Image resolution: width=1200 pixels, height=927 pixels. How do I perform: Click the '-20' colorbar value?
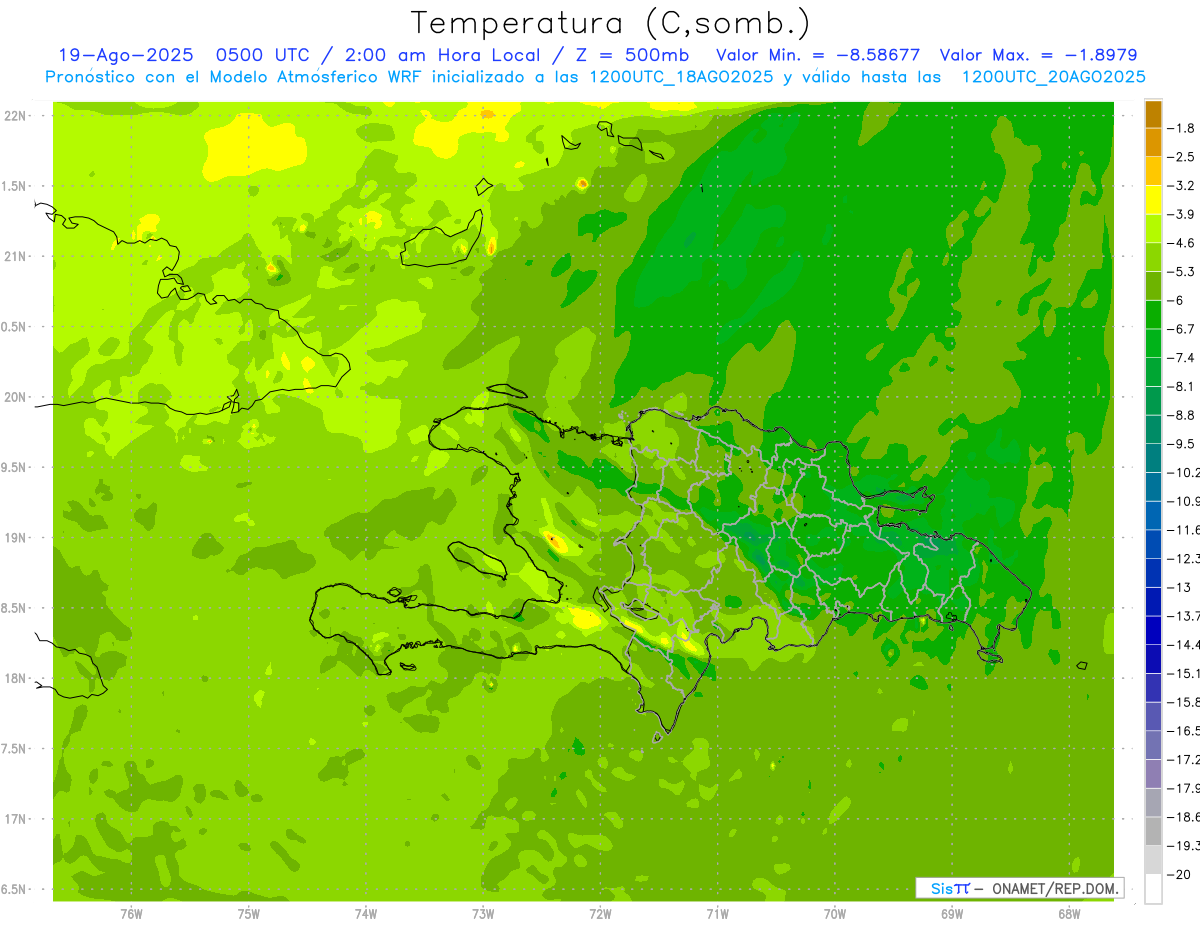click(1180, 874)
